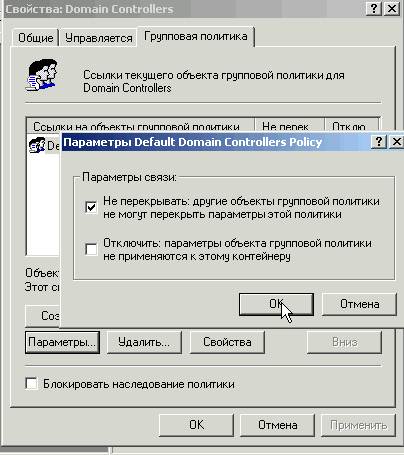Click Отмена in the Параметры dialog
The width and height of the screenshot is (404, 455).
(x=359, y=304)
